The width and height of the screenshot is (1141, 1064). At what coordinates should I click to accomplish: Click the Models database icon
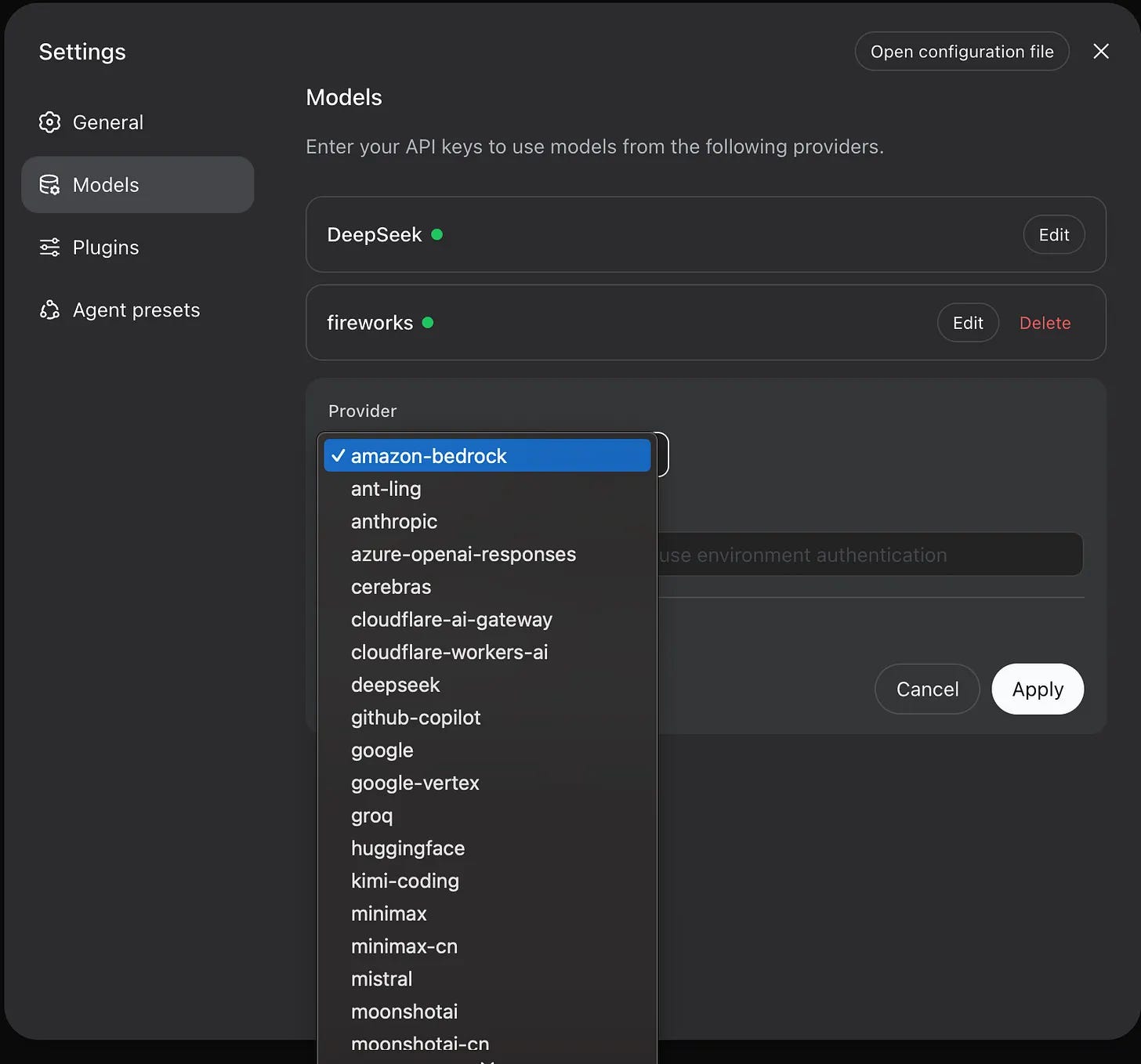(x=49, y=185)
